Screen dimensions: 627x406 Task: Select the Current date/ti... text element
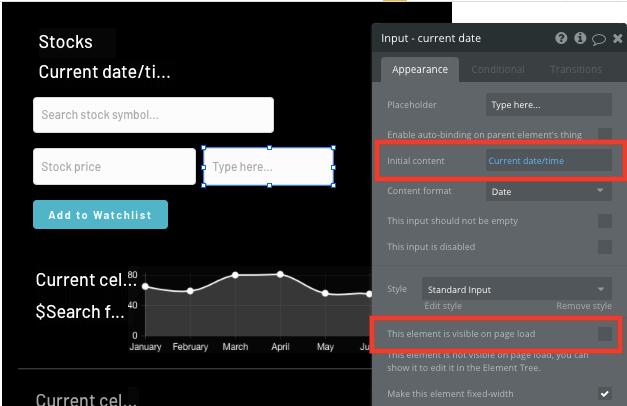click(104, 72)
